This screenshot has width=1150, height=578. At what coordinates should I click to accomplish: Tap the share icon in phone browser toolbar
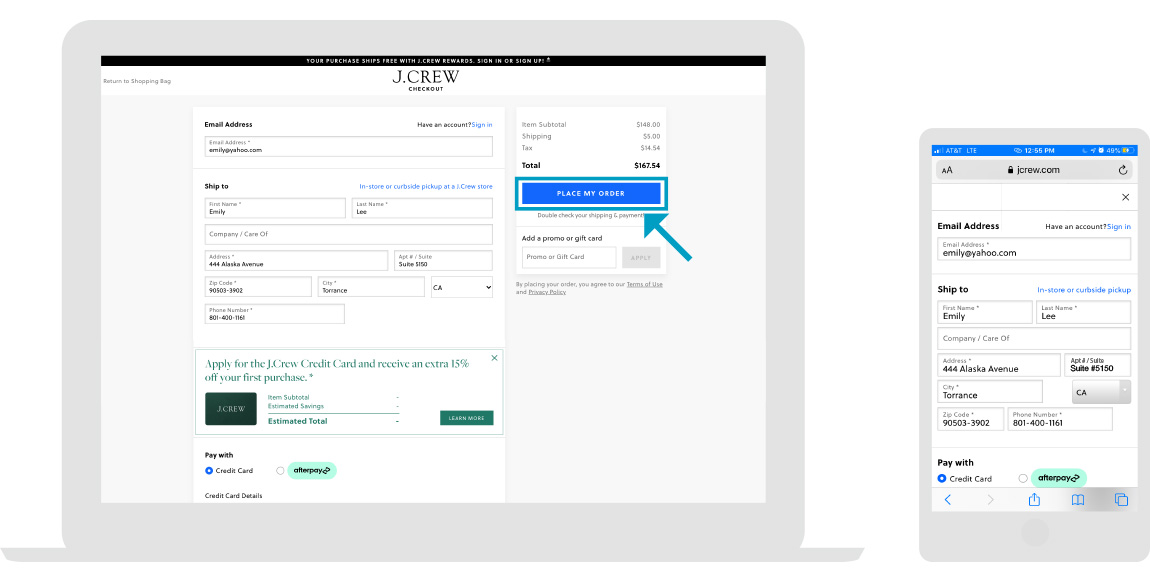(1034, 499)
